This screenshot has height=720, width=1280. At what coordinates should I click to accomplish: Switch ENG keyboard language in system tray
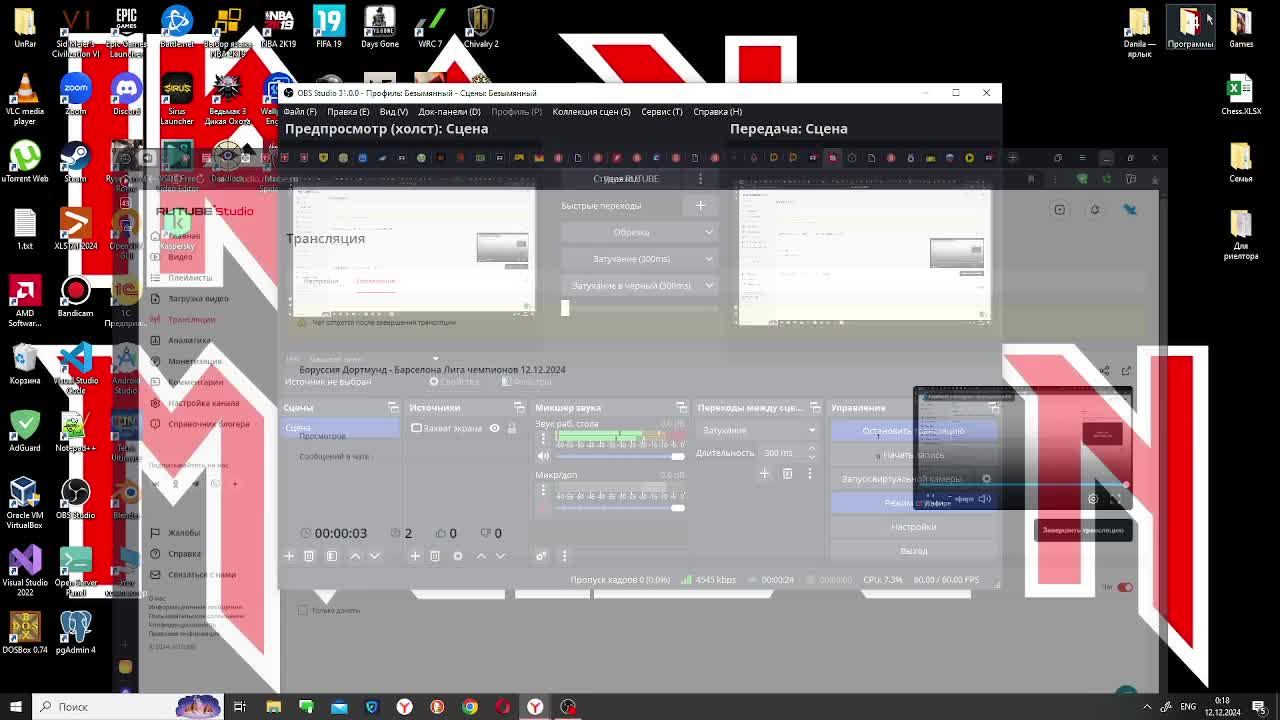pyautogui.click(x=1188, y=707)
